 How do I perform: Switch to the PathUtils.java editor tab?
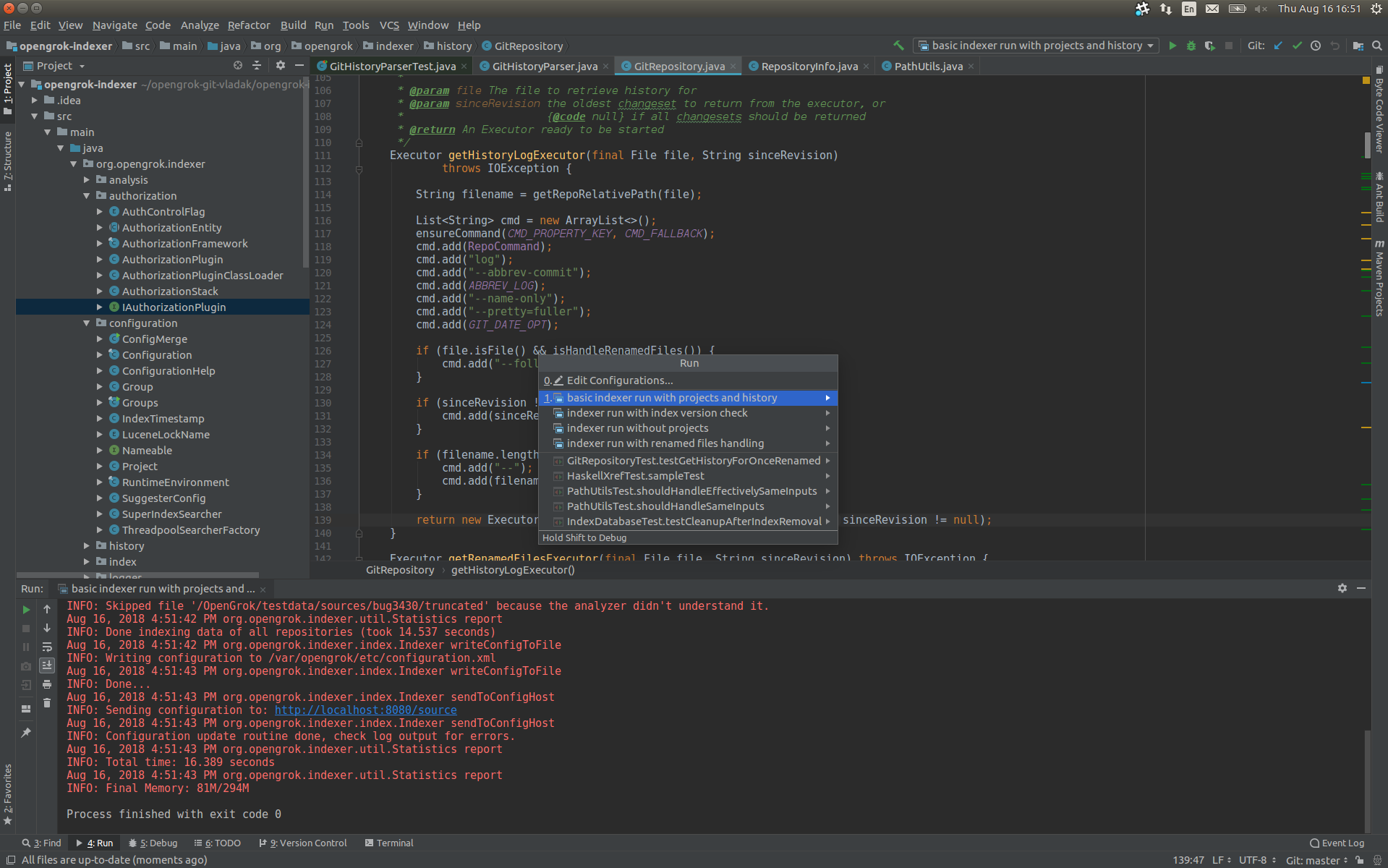[x=928, y=67]
